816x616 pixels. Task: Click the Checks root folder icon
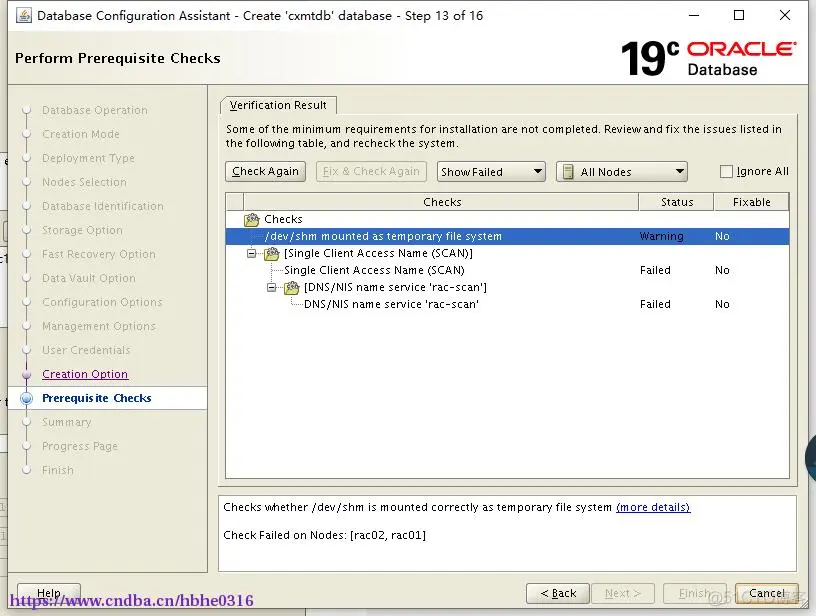[x=252, y=220]
